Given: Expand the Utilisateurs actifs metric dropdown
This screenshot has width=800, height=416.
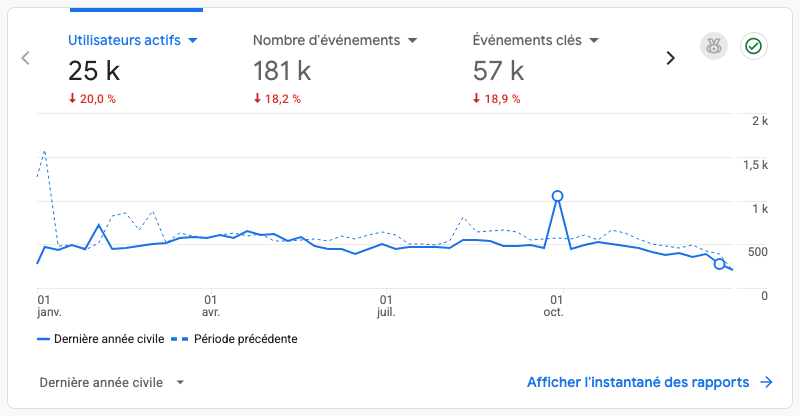Looking at the screenshot, I should [x=193, y=41].
